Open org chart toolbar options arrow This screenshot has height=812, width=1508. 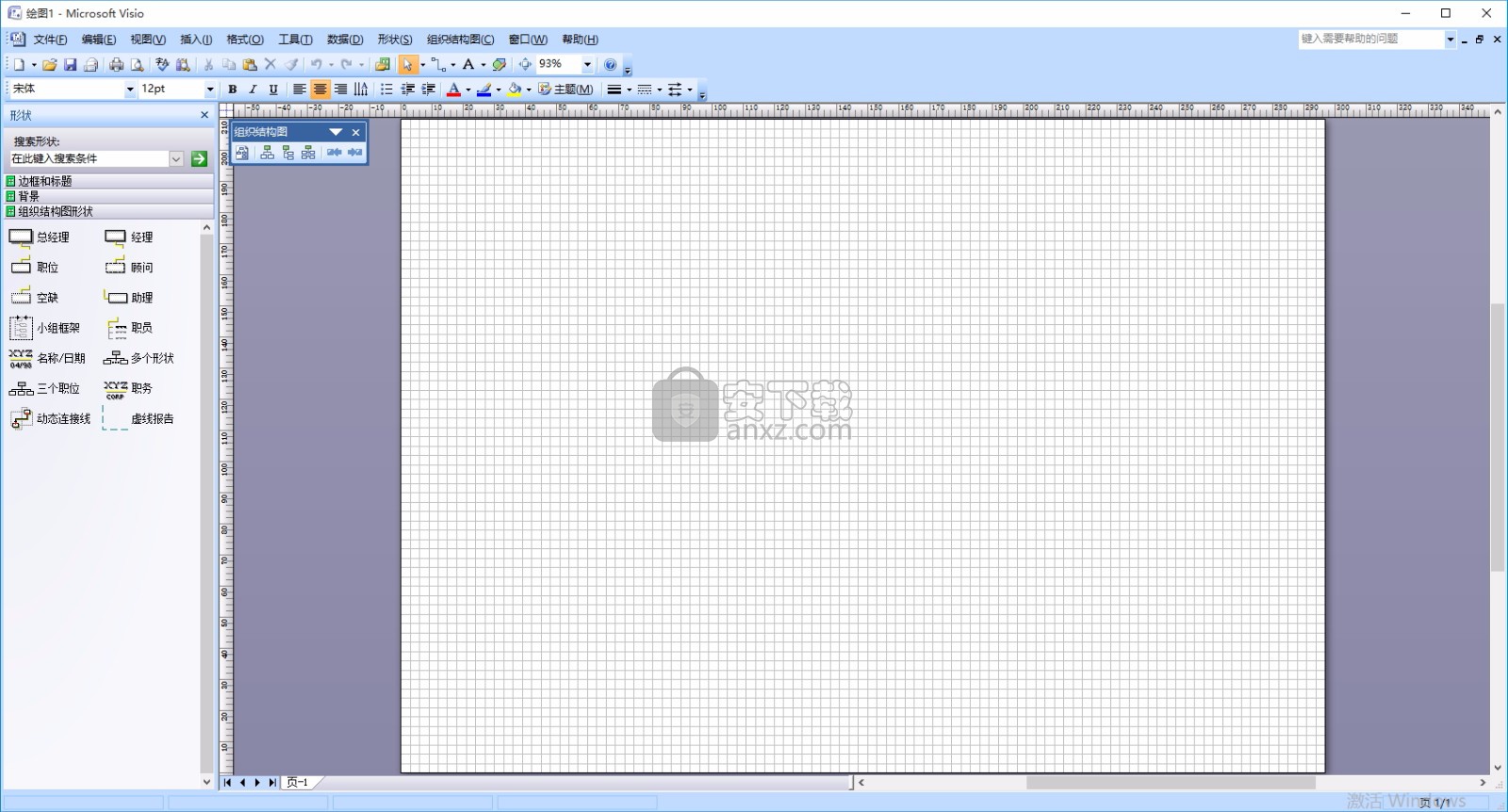click(x=336, y=132)
